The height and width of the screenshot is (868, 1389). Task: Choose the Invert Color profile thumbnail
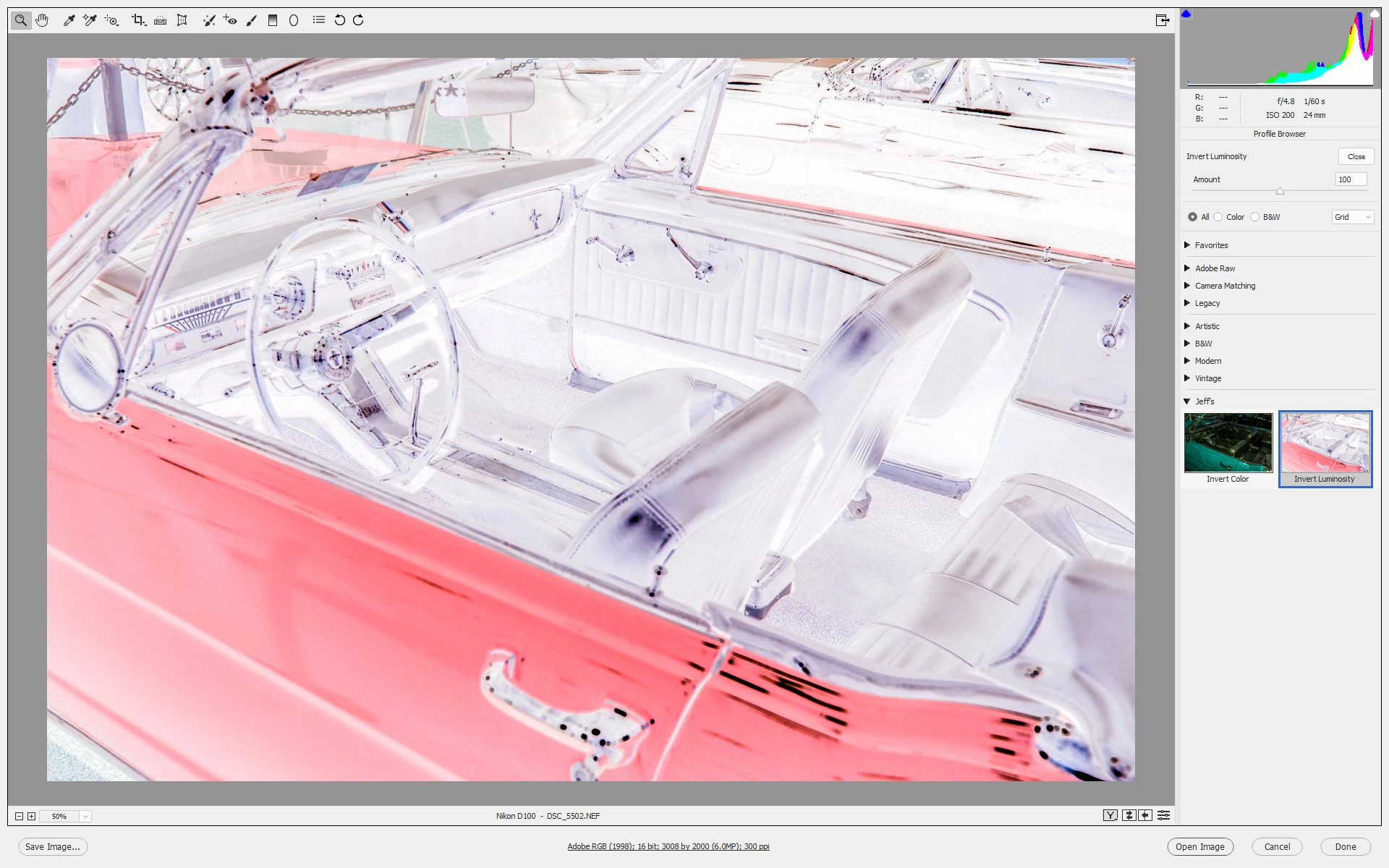(1228, 443)
